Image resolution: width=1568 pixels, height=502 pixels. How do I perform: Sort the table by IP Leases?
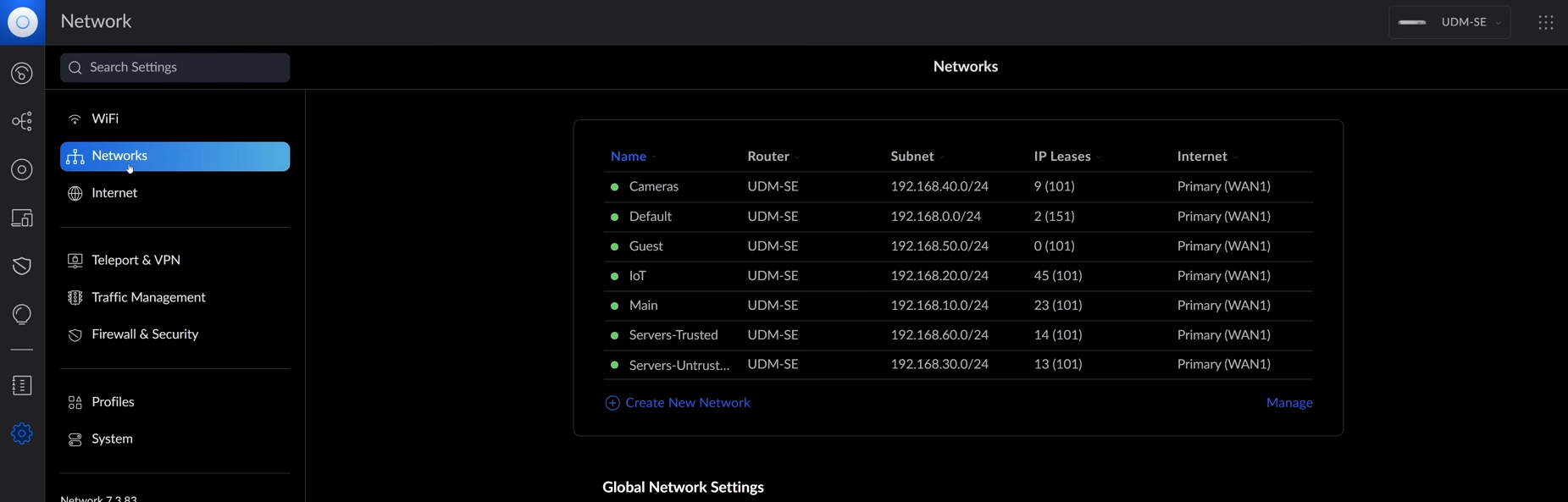click(x=1065, y=157)
